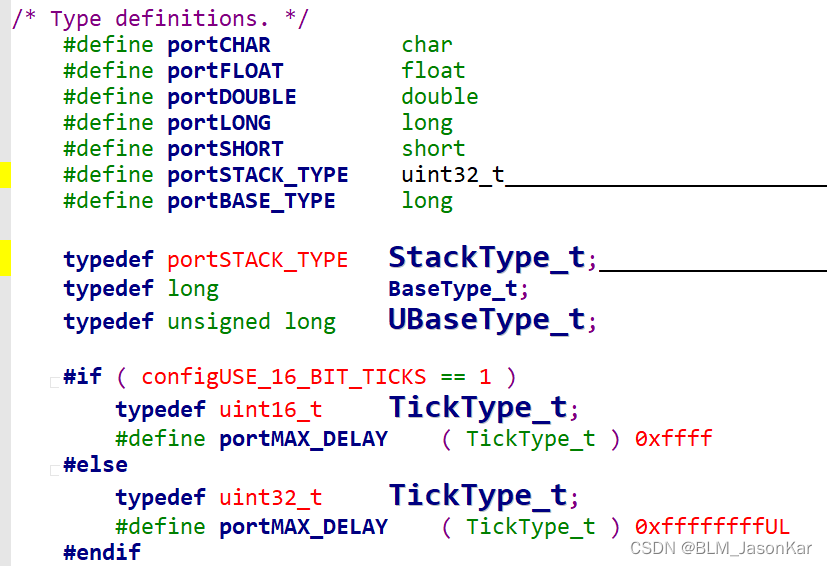
Task: Click the portFLOAT macro name
Action: 225,71
